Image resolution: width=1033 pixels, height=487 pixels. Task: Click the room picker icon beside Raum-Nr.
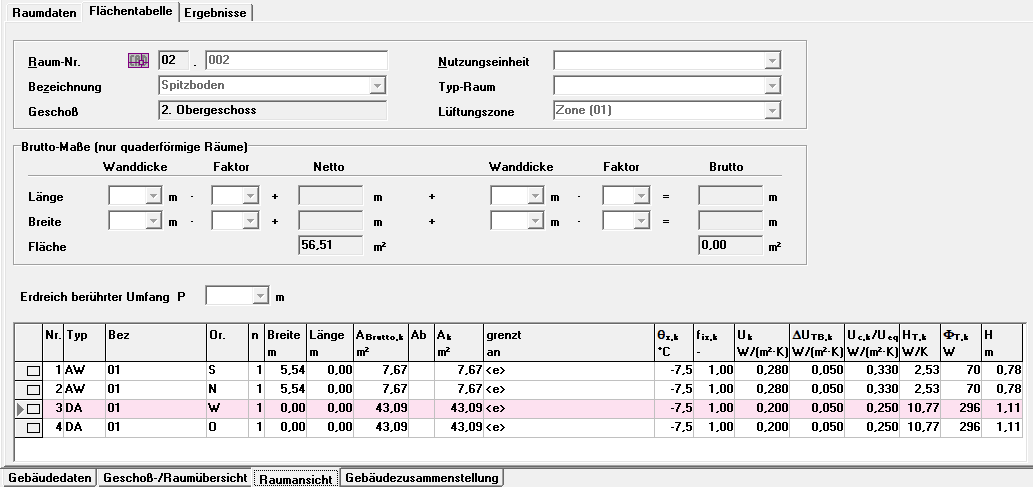[138, 61]
